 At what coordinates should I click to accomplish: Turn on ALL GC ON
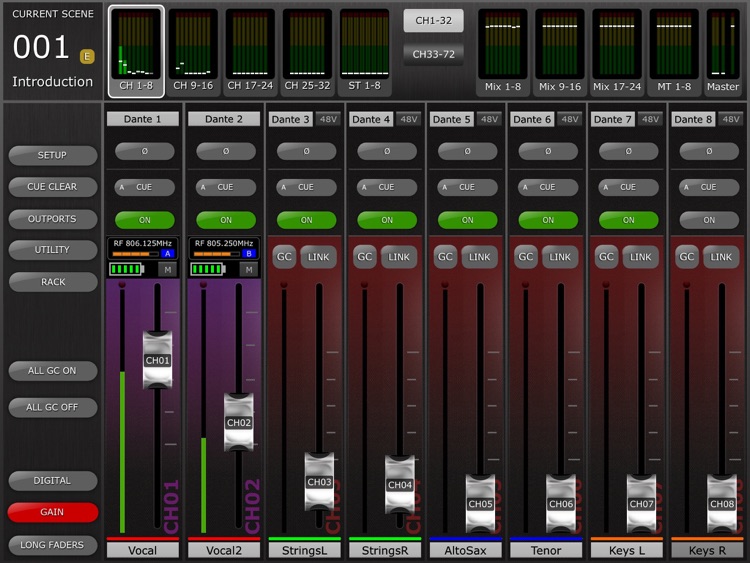tap(53, 371)
